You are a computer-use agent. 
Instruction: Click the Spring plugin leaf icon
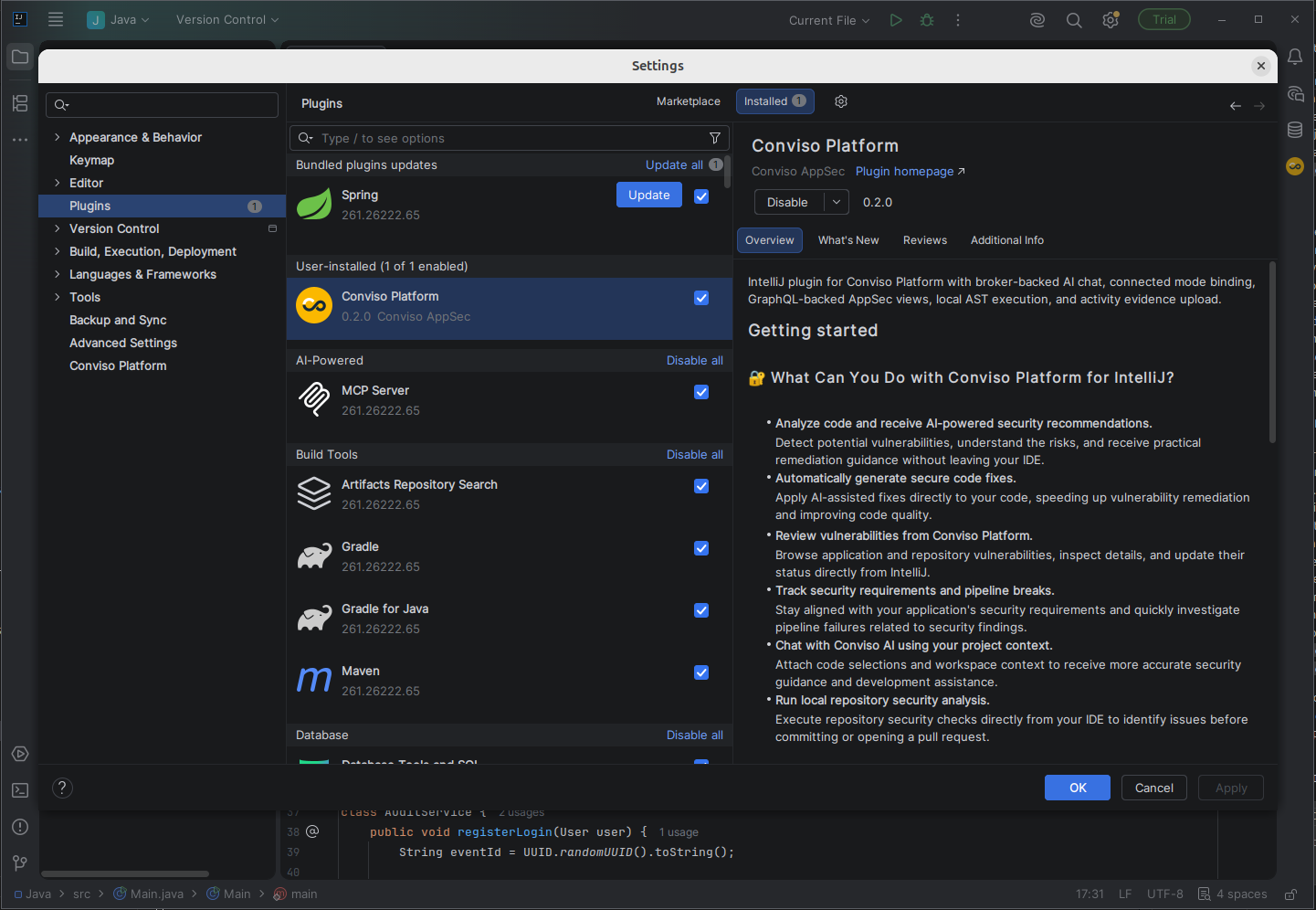314,204
